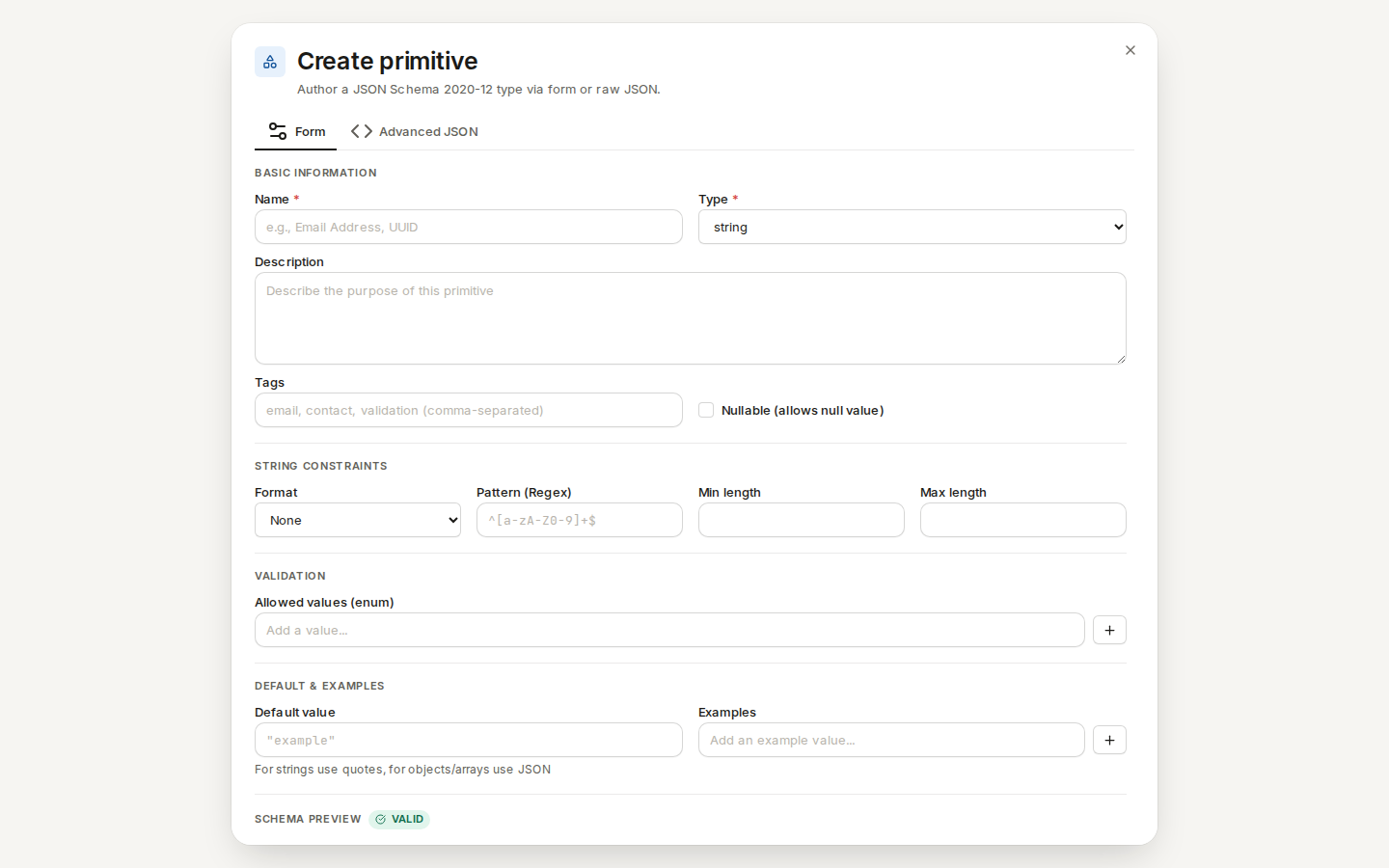Switch to the Form tab
This screenshot has width=1389, height=868.
point(295,131)
